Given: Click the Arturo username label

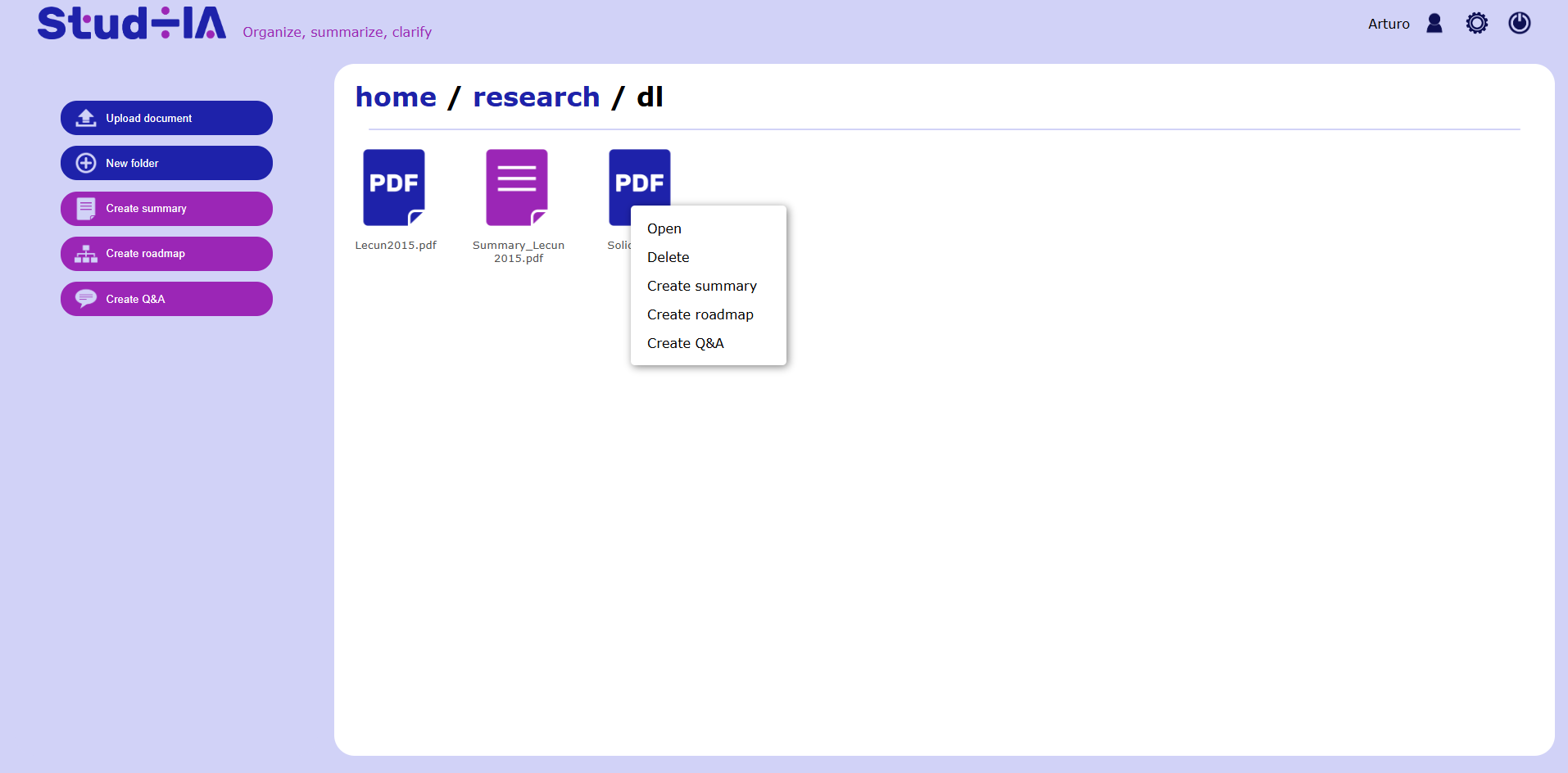Looking at the screenshot, I should (1389, 25).
